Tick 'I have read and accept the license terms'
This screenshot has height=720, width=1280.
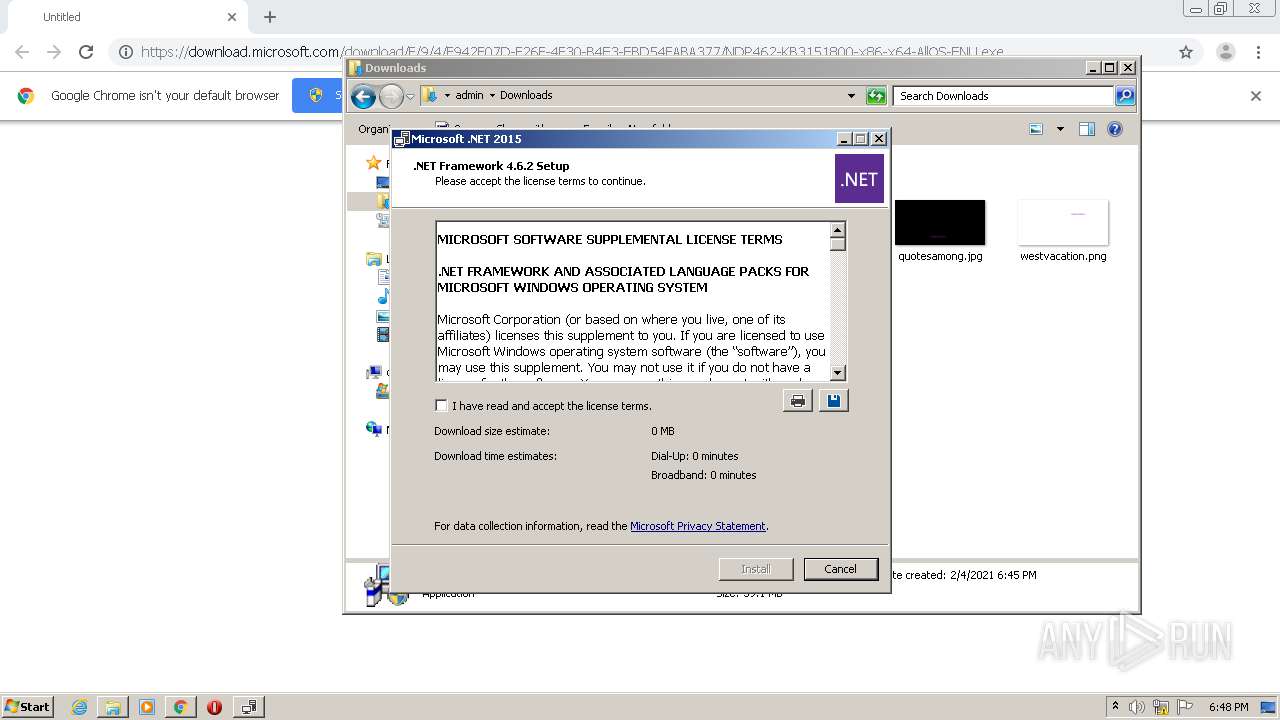(x=441, y=406)
